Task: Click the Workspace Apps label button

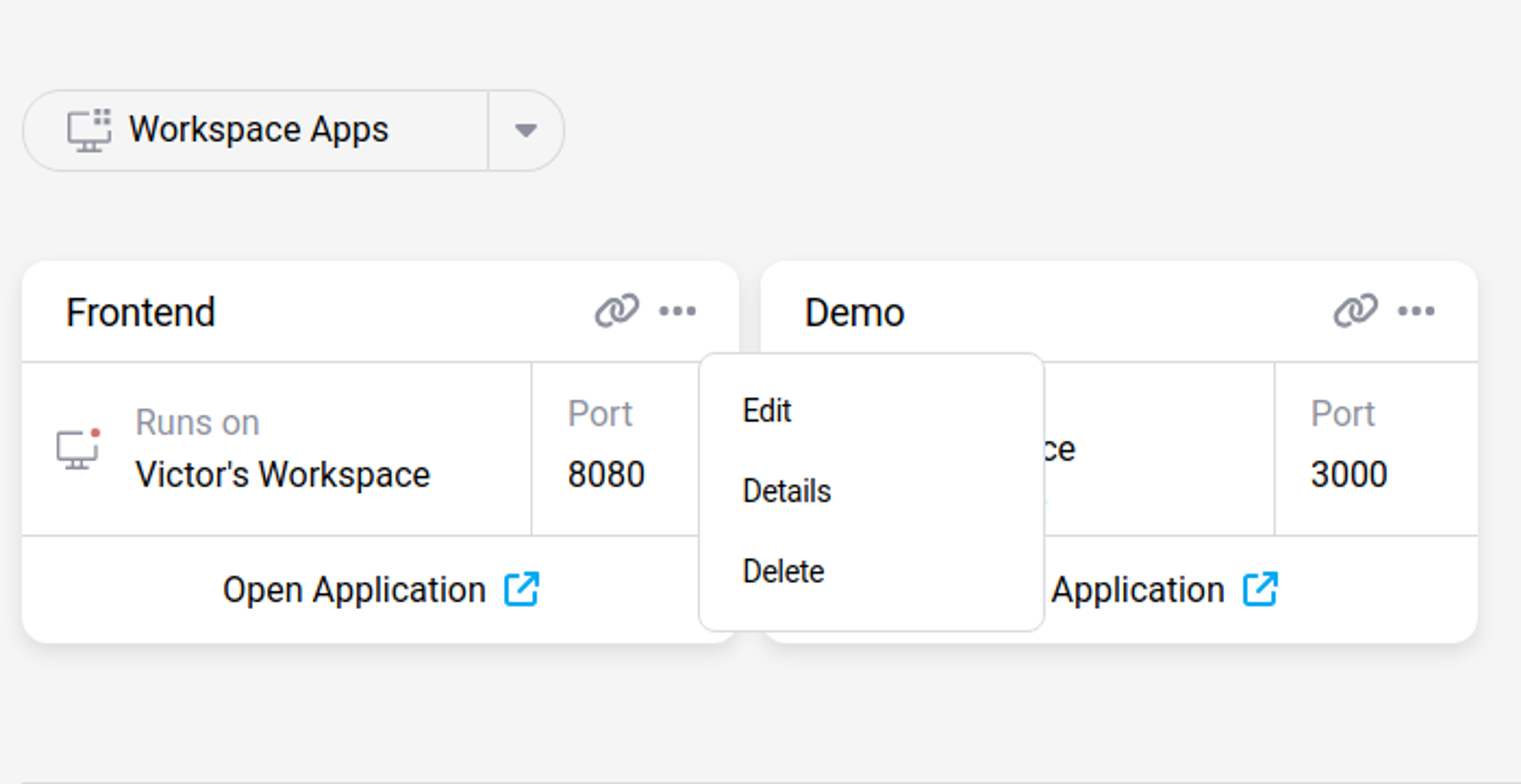Action: pyautogui.click(x=257, y=130)
